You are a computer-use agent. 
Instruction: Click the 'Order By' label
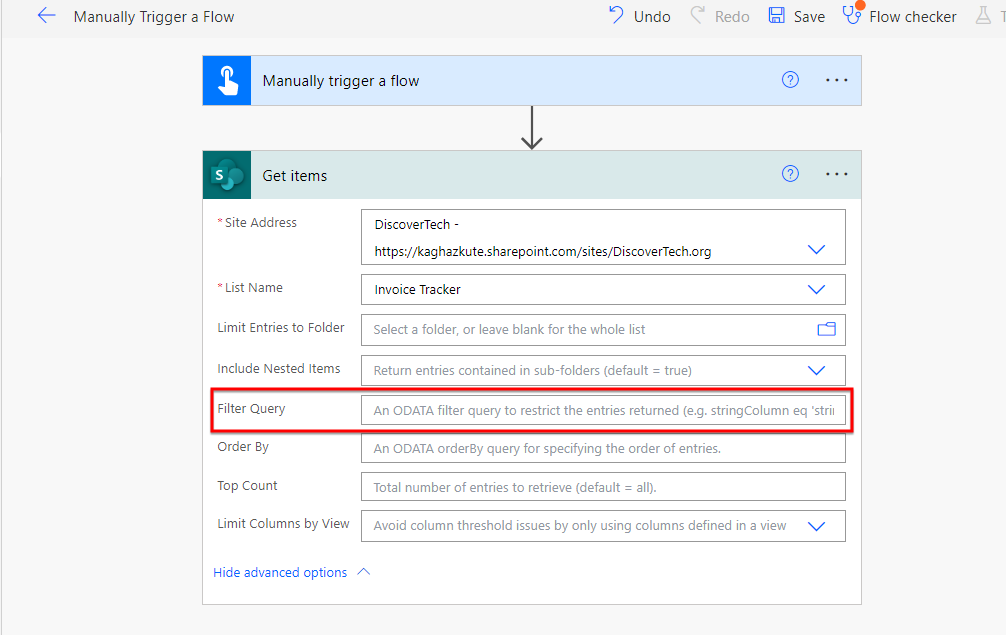point(243,446)
